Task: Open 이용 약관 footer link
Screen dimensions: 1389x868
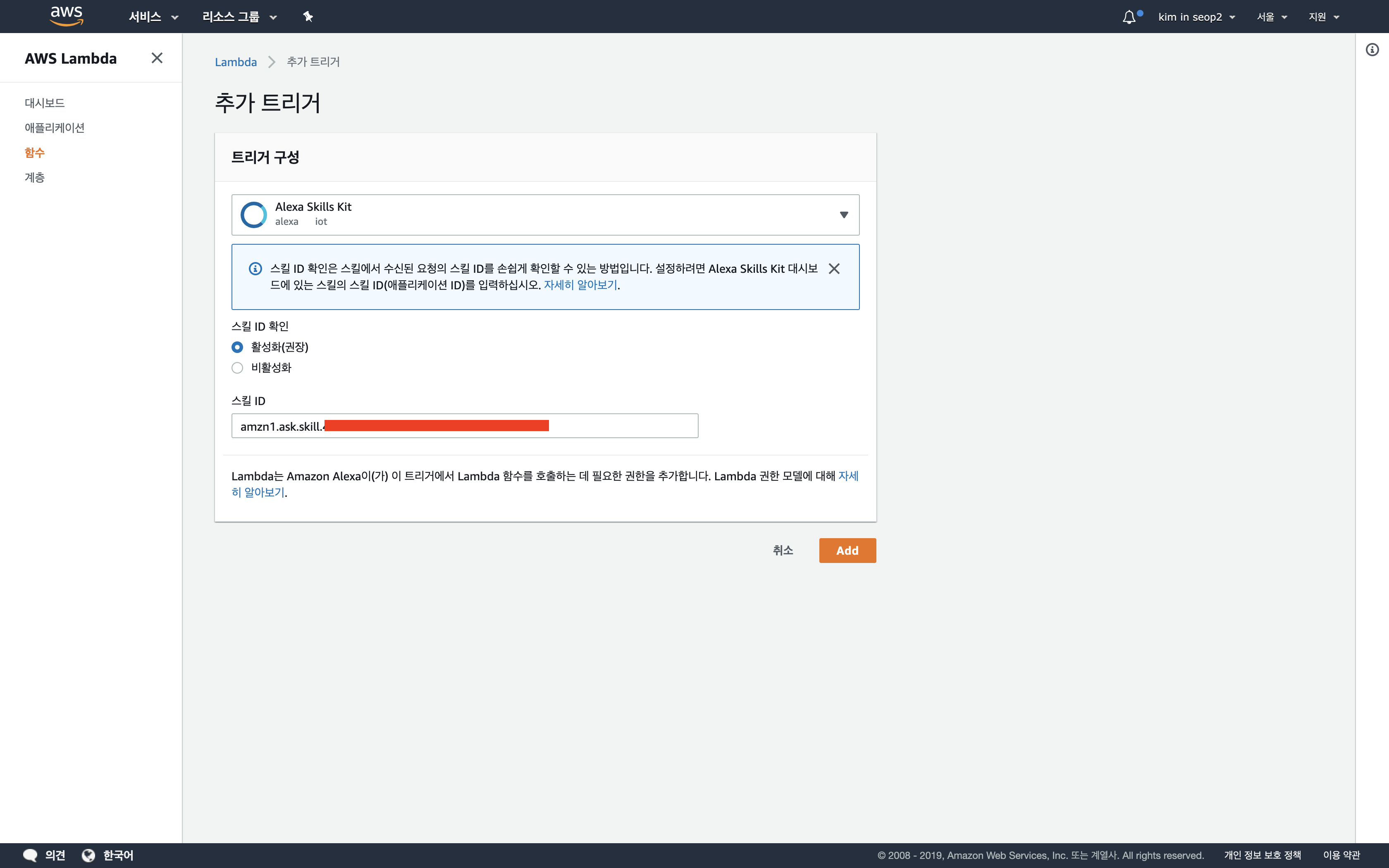Action: coord(1341,855)
